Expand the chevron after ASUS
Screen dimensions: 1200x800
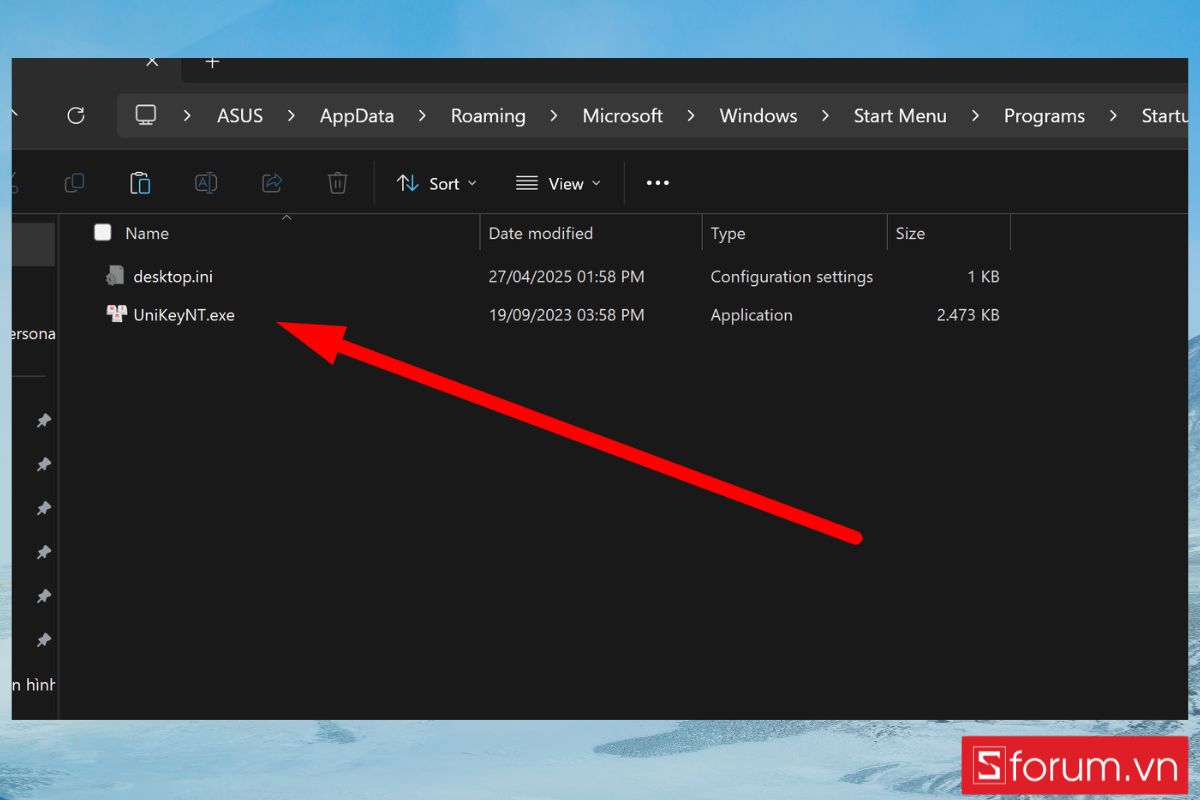click(x=291, y=116)
